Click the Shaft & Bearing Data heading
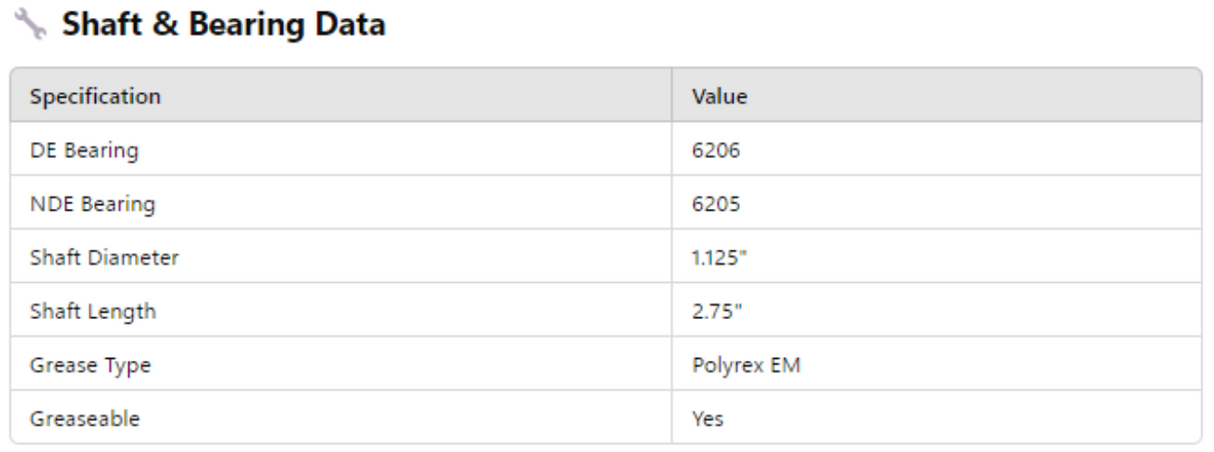 (223, 25)
